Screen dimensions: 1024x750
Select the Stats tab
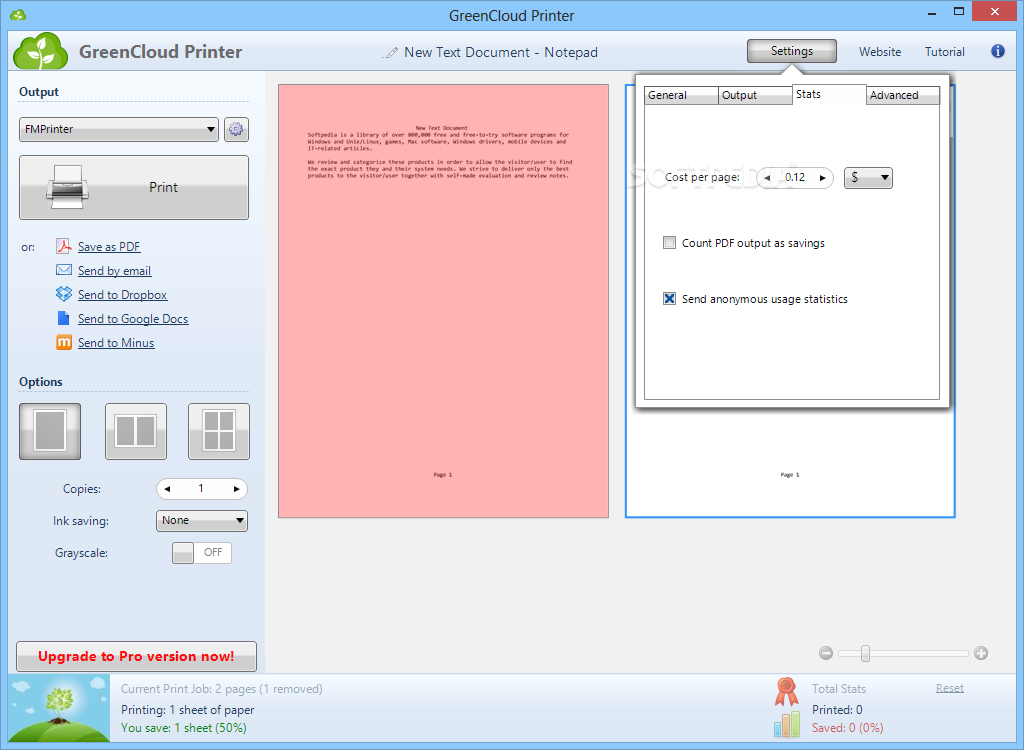[x=829, y=94]
